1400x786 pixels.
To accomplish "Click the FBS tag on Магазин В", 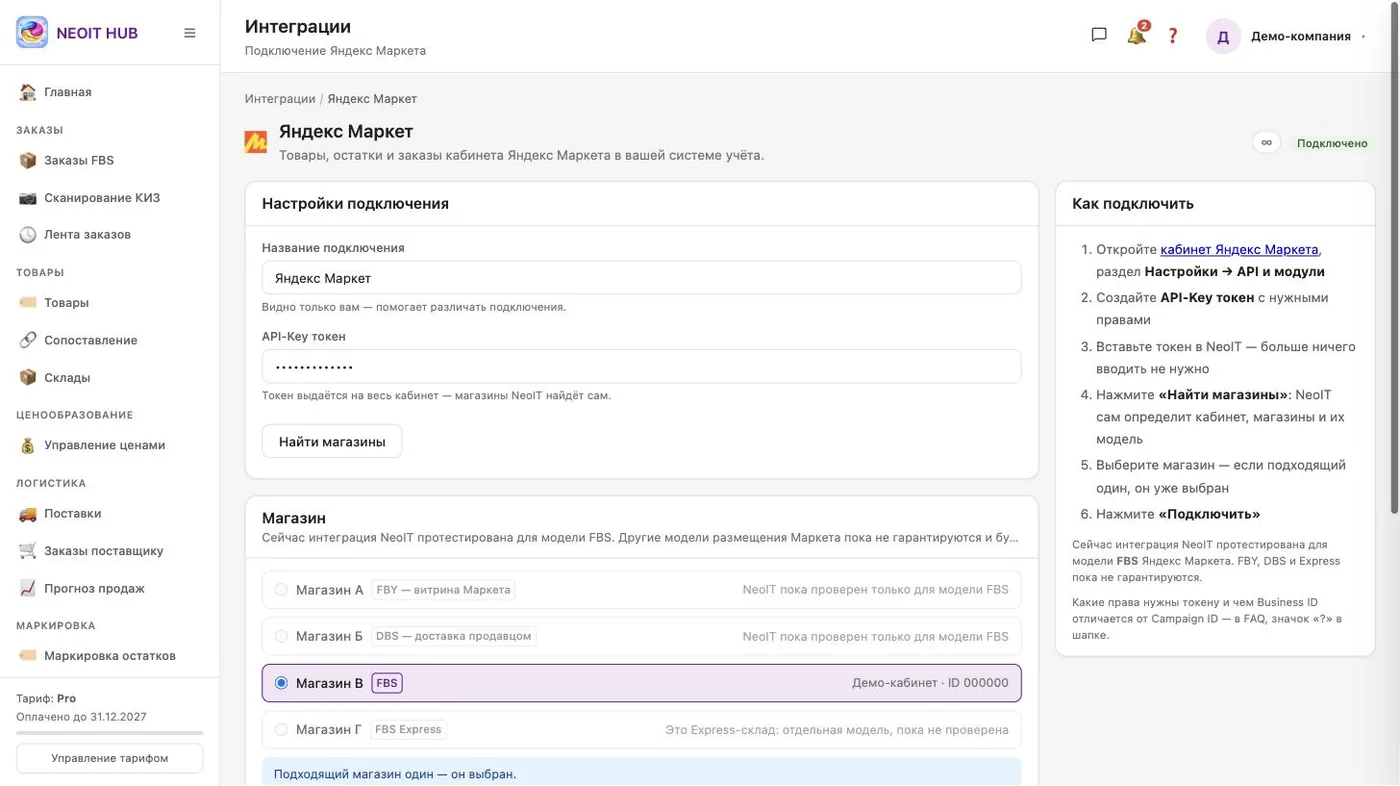I will pyautogui.click(x=387, y=683).
